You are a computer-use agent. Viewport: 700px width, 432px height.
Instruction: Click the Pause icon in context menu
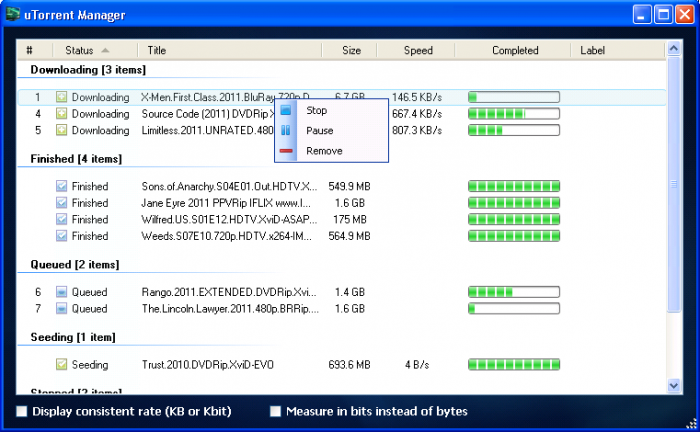pos(286,130)
